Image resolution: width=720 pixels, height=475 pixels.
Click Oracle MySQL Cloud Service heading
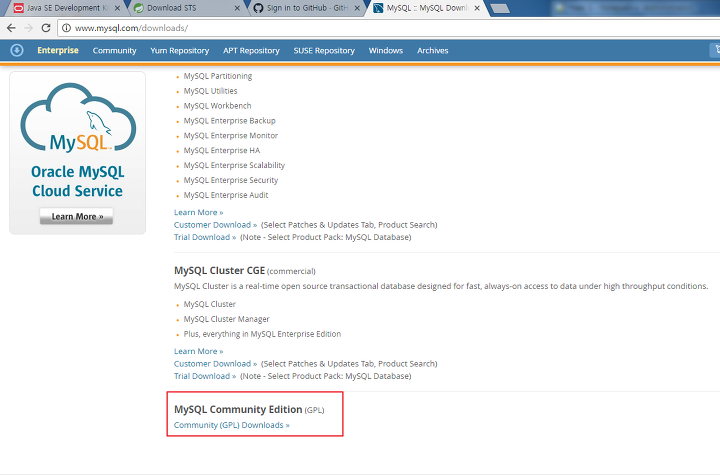[78, 181]
